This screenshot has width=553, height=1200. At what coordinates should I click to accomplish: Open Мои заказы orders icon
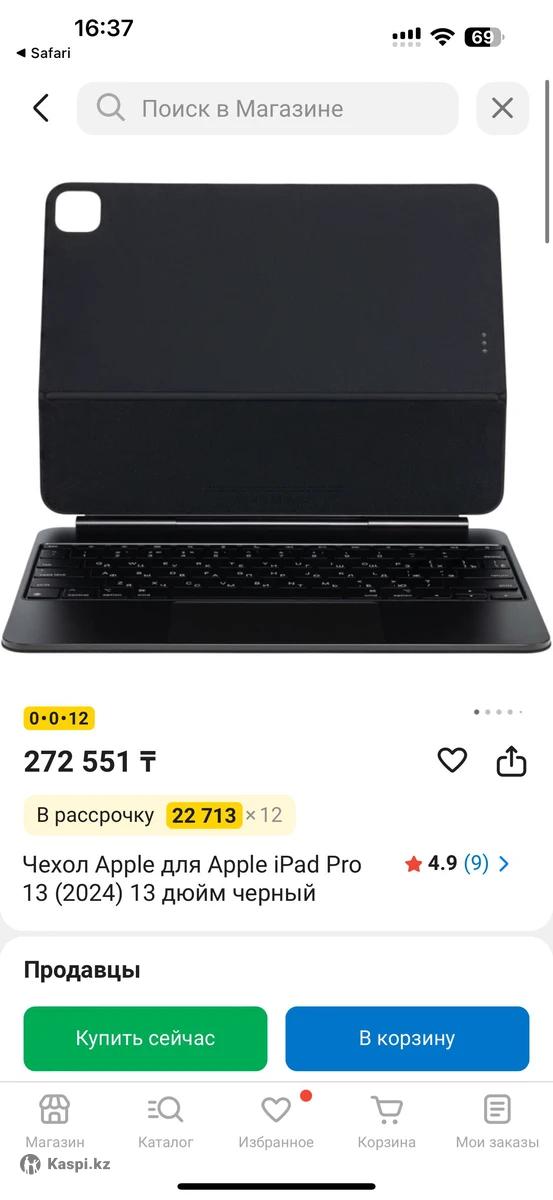pos(497,1121)
